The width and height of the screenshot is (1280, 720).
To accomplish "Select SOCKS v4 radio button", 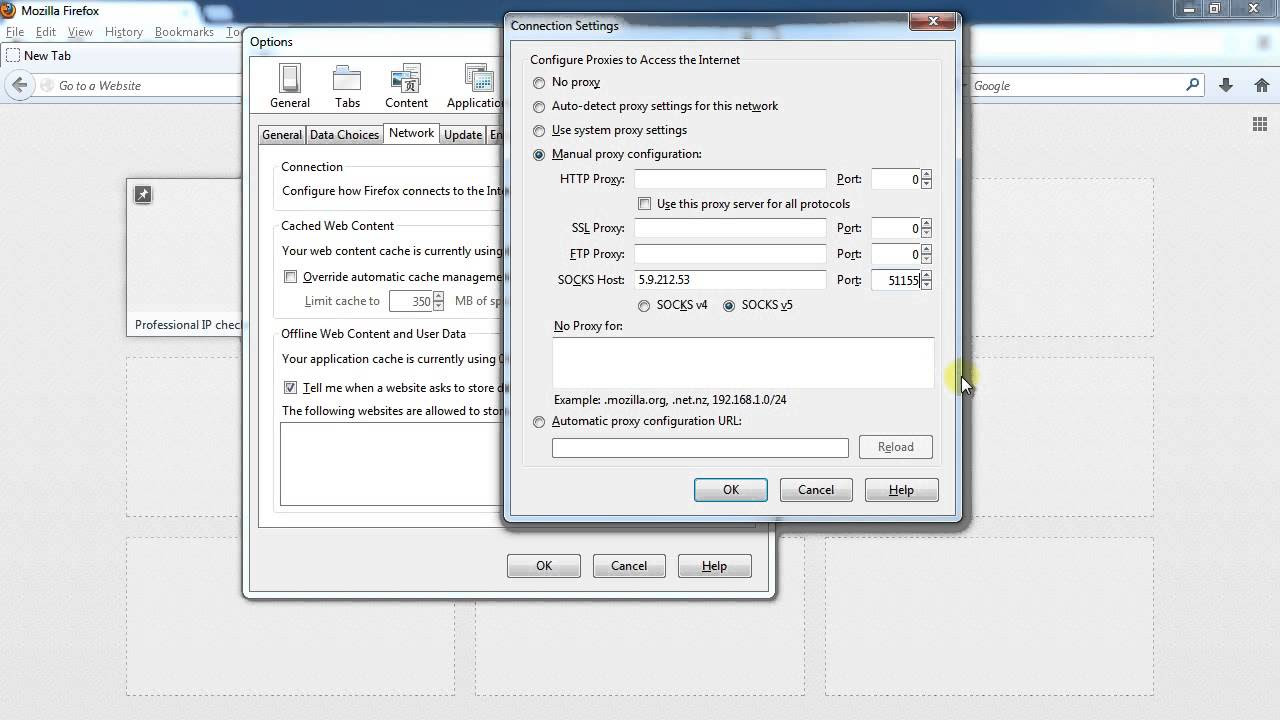I will (644, 306).
